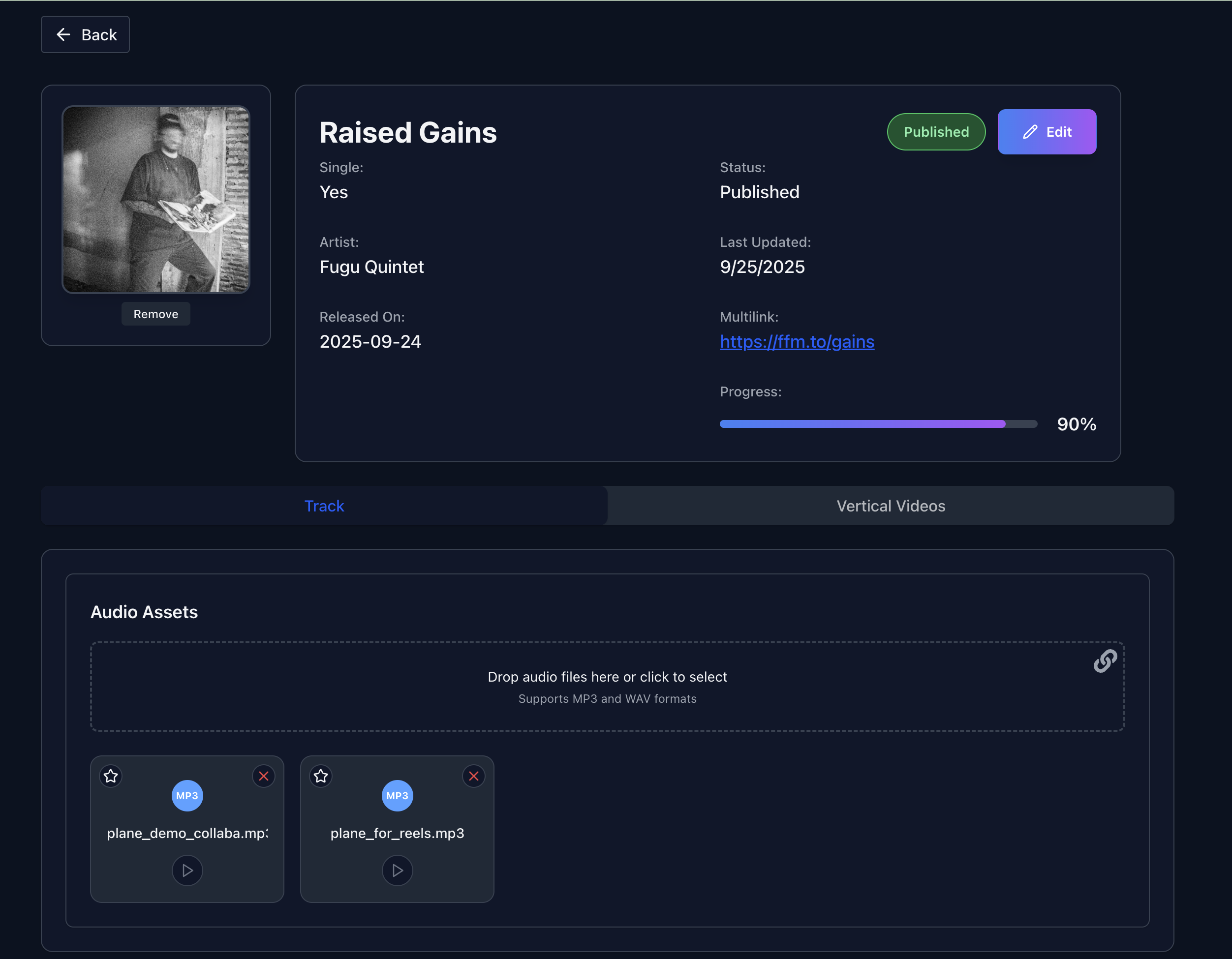This screenshot has width=1232, height=959.
Task: Delete plane_for_reels.mp3 using red X
Action: tap(474, 776)
